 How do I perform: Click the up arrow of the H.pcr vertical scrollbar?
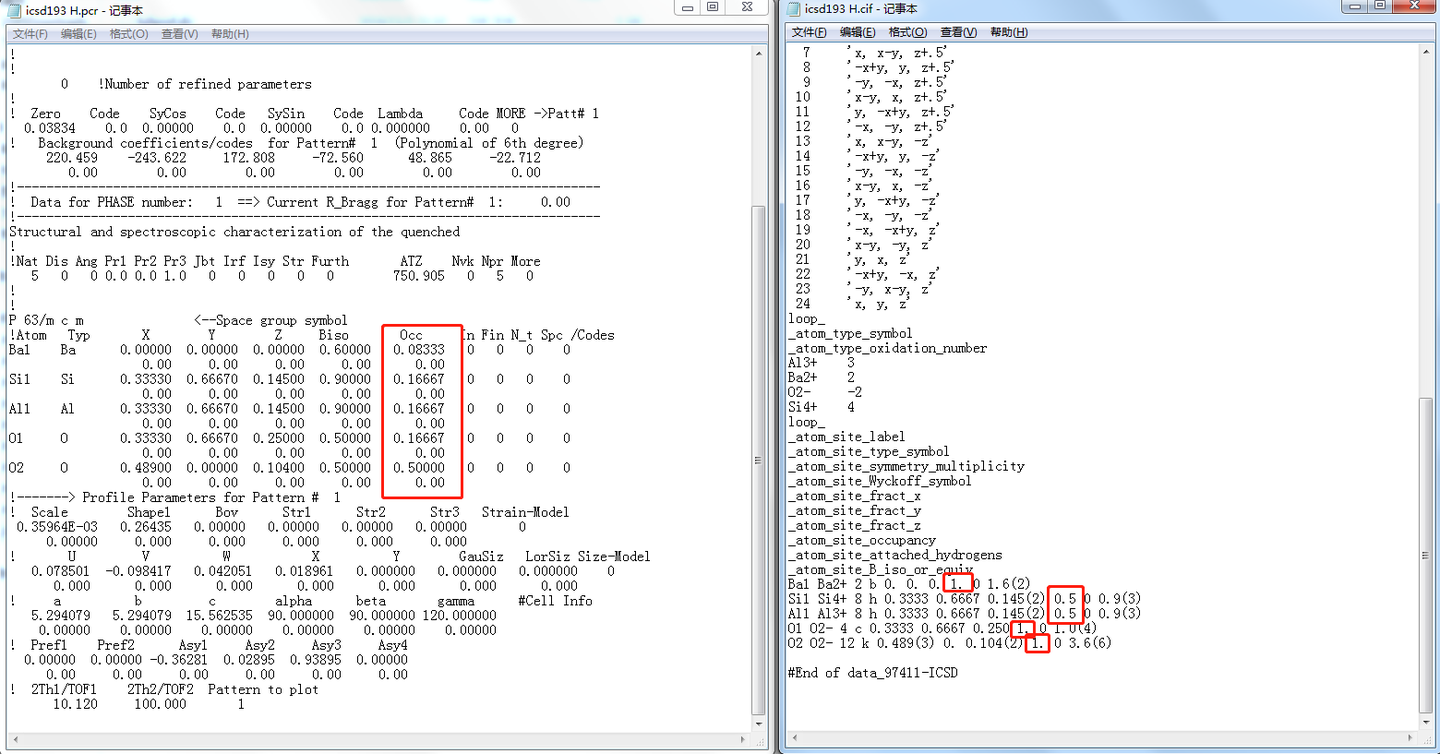coord(759,55)
